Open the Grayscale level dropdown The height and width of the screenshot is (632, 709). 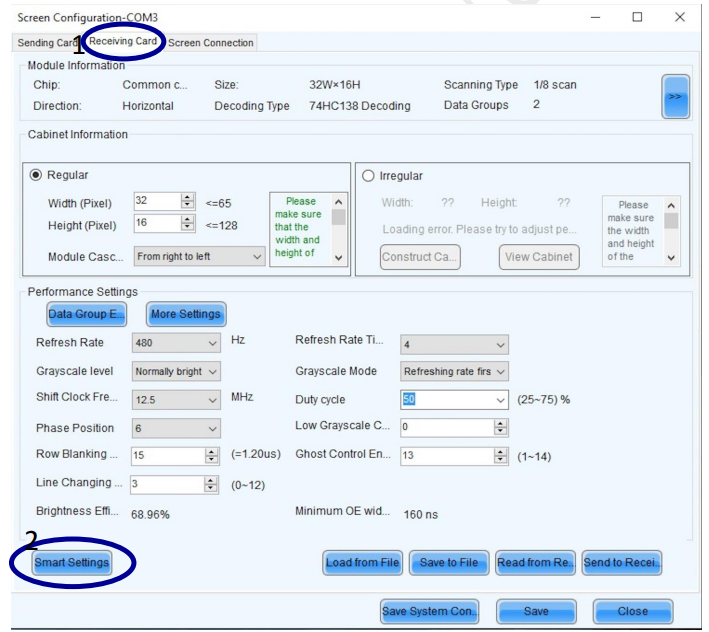point(176,372)
